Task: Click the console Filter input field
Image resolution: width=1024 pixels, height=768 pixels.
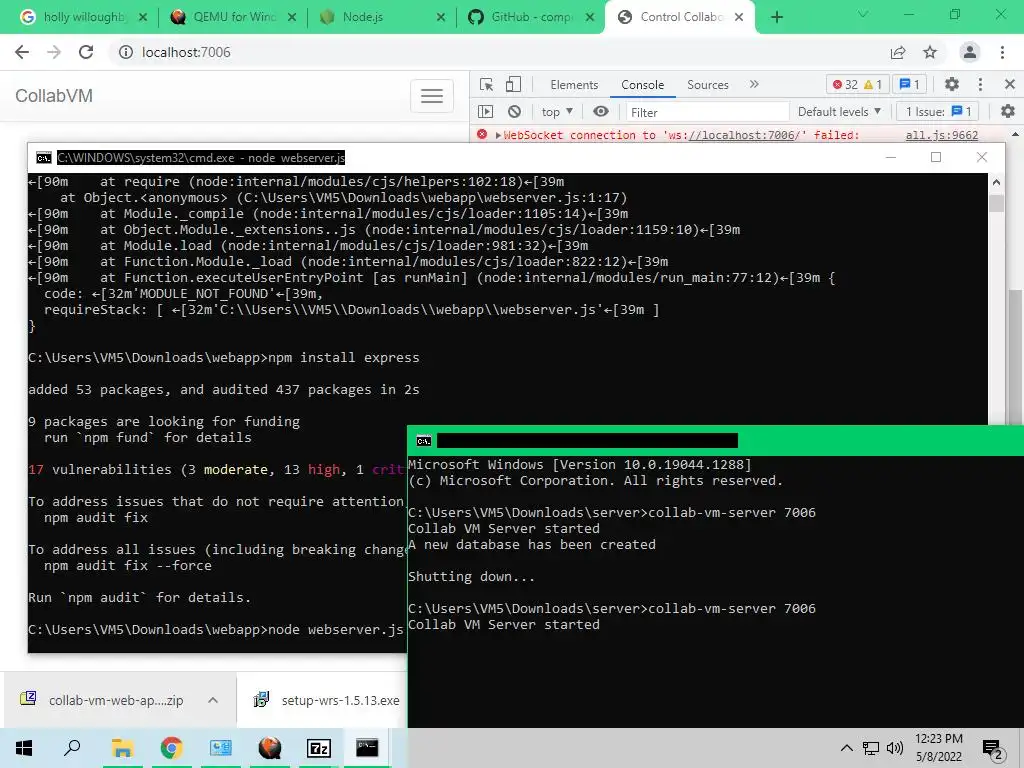Action: 707,112
